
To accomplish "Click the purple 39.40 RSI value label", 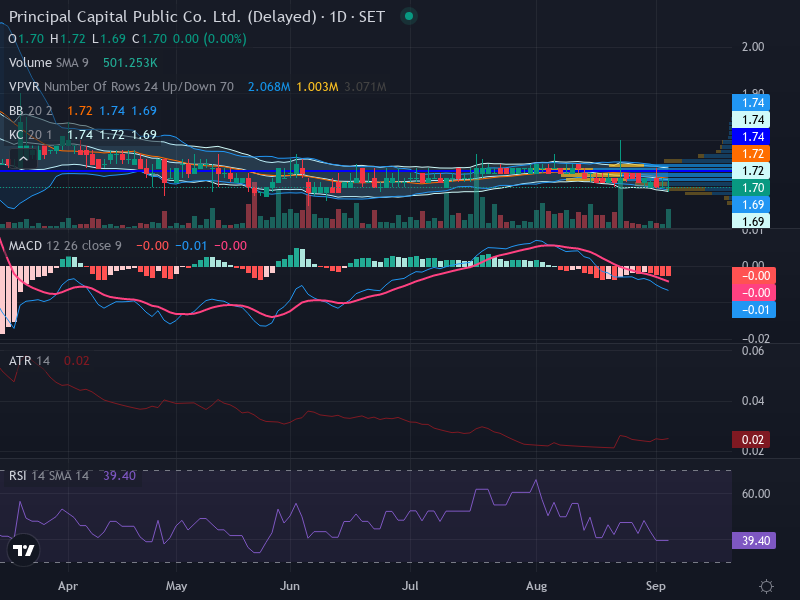I will tap(754, 541).
